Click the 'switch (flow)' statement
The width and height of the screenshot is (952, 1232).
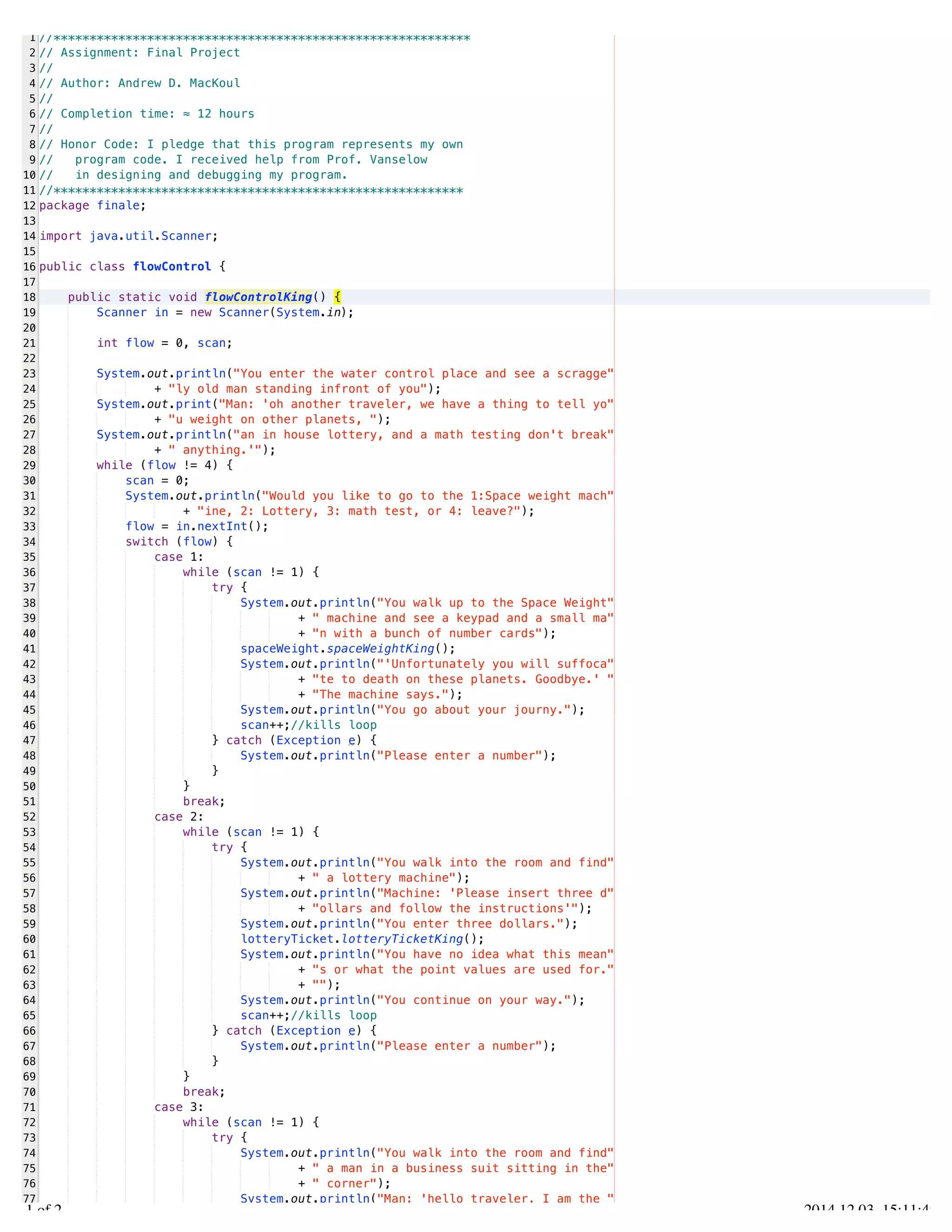click(x=179, y=542)
